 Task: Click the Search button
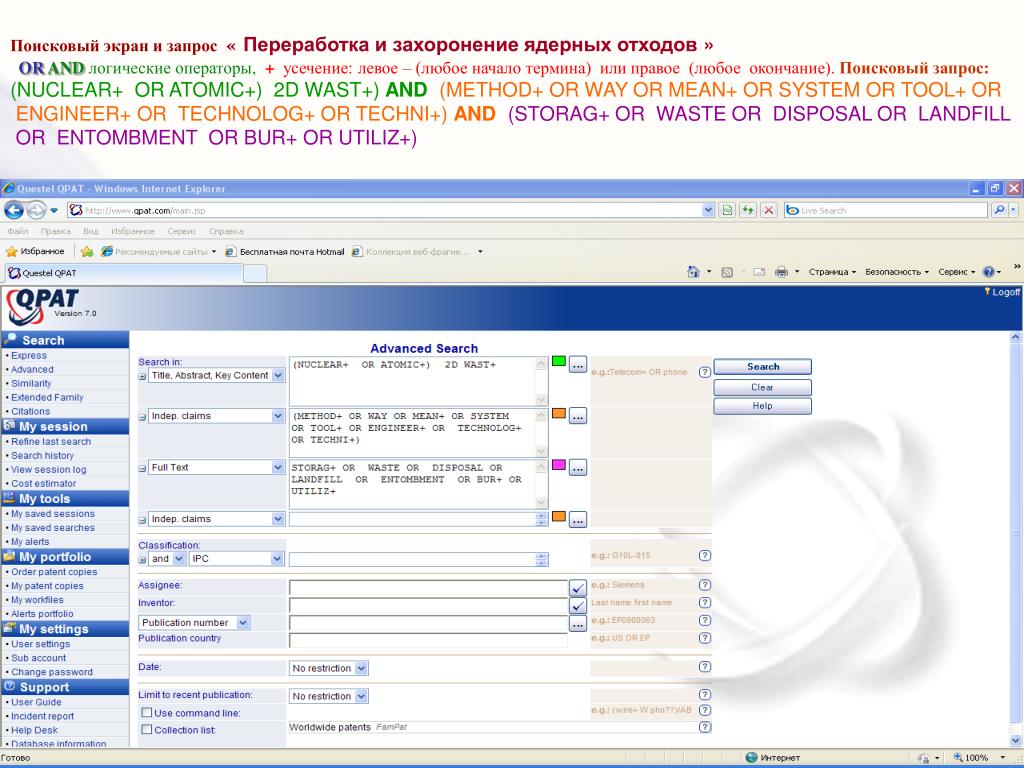point(762,367)
